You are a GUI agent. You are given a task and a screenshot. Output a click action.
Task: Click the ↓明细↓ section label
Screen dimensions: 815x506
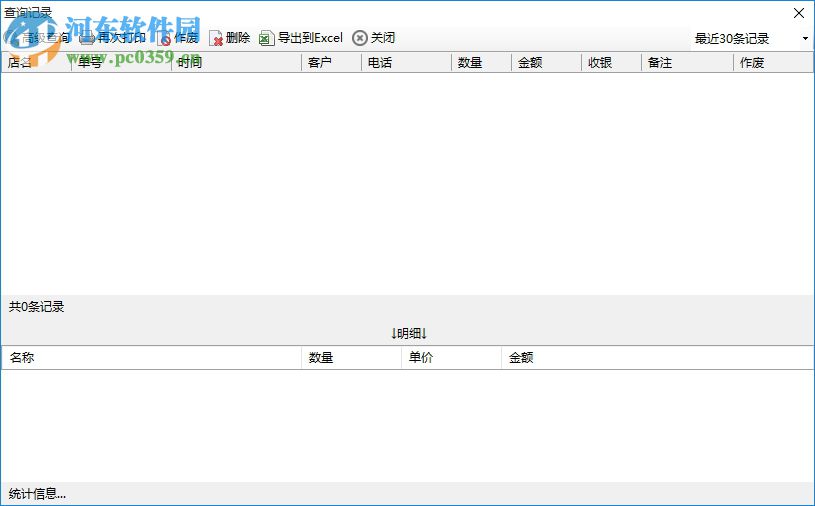[409, 334]
